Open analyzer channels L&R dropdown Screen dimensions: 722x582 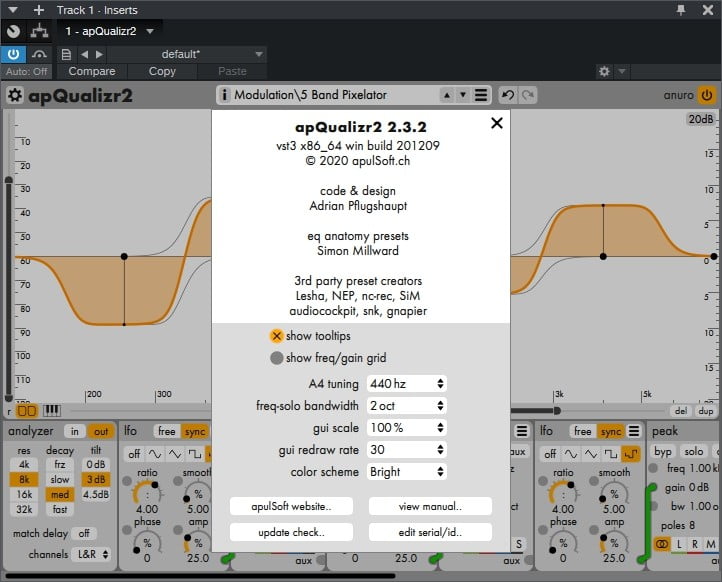(x=92, y=554)
